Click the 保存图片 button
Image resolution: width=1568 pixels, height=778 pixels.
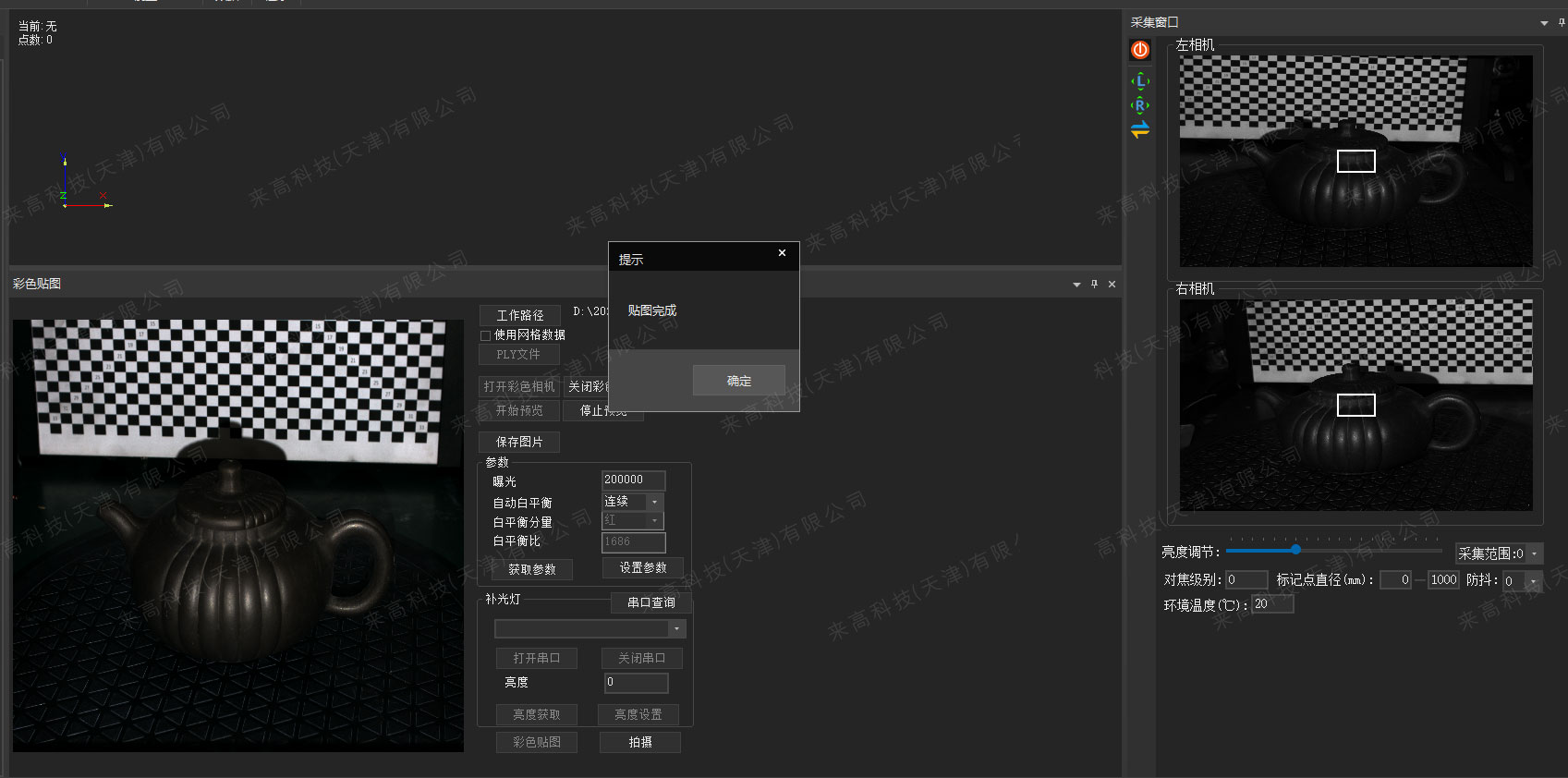point(519,442)
